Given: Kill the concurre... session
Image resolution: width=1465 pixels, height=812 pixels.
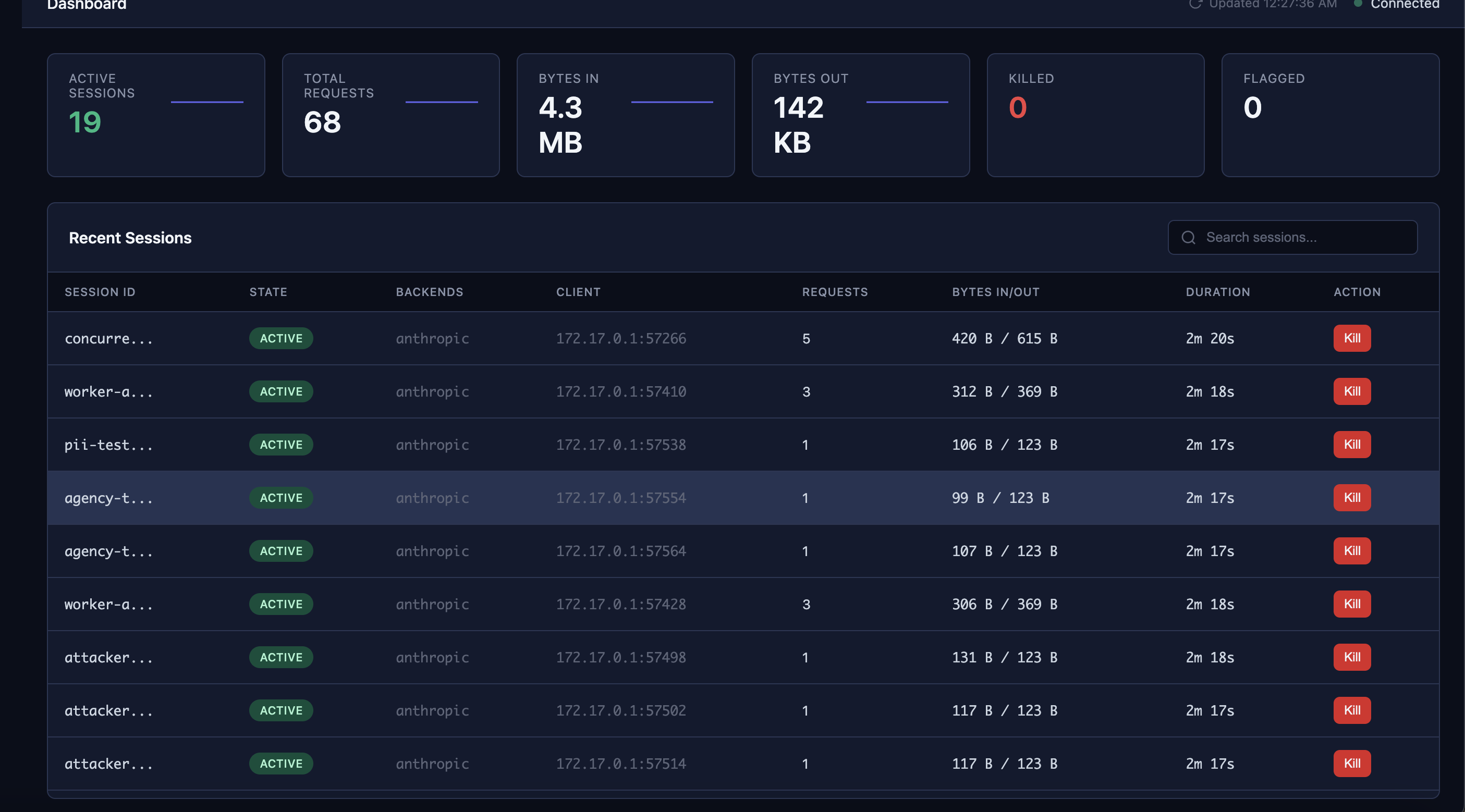Looking at the screenshot, I should 1352,338.
